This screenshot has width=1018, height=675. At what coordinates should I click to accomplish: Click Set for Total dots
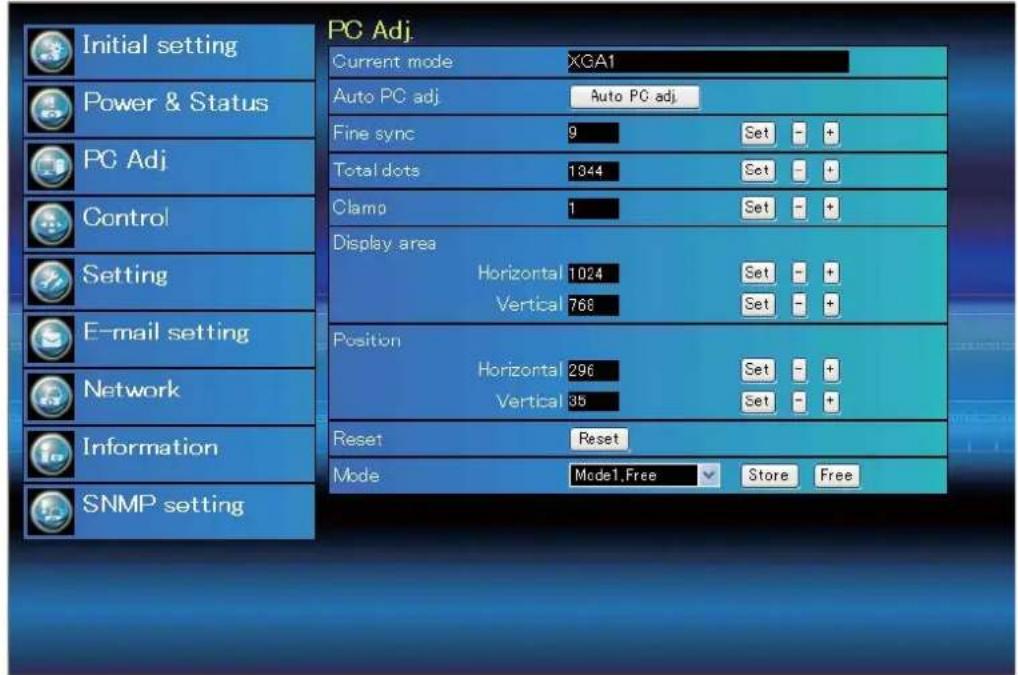tap(758, 171)
